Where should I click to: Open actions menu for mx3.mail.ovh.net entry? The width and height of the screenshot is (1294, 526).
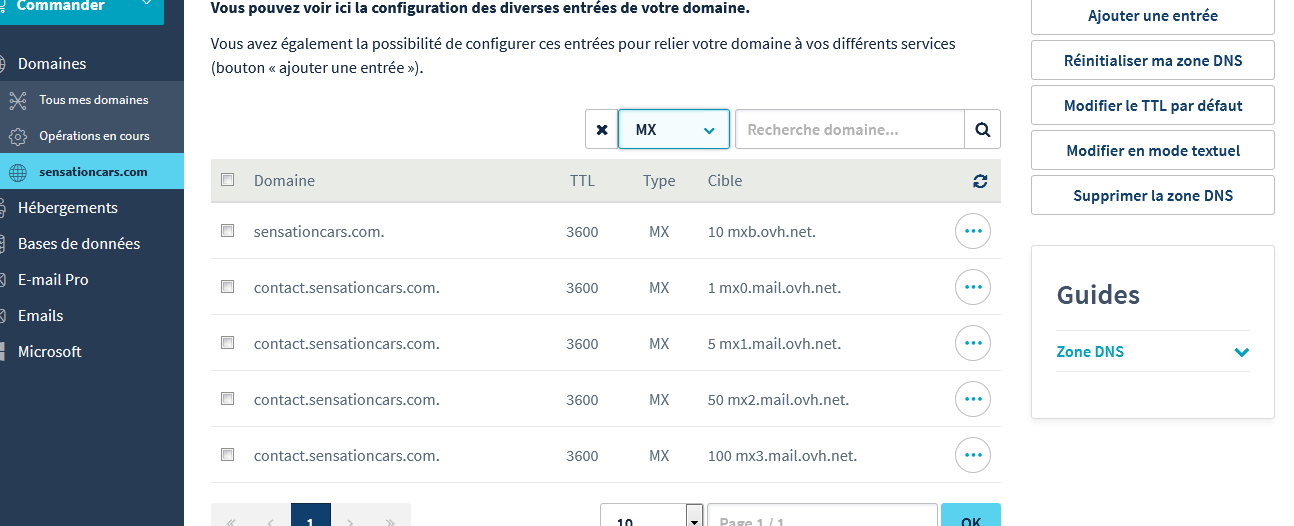pyautogui.click(x=972, y=455)
